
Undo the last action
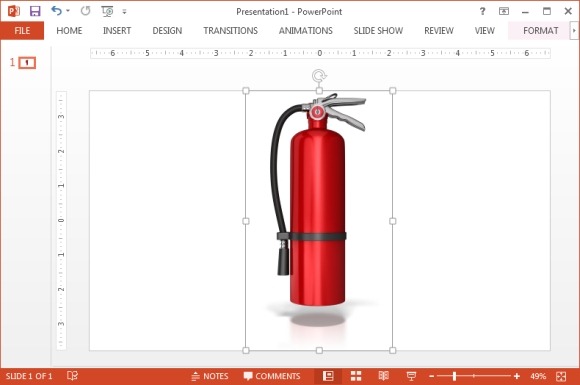pyautogui.click(x=57, y=11)
